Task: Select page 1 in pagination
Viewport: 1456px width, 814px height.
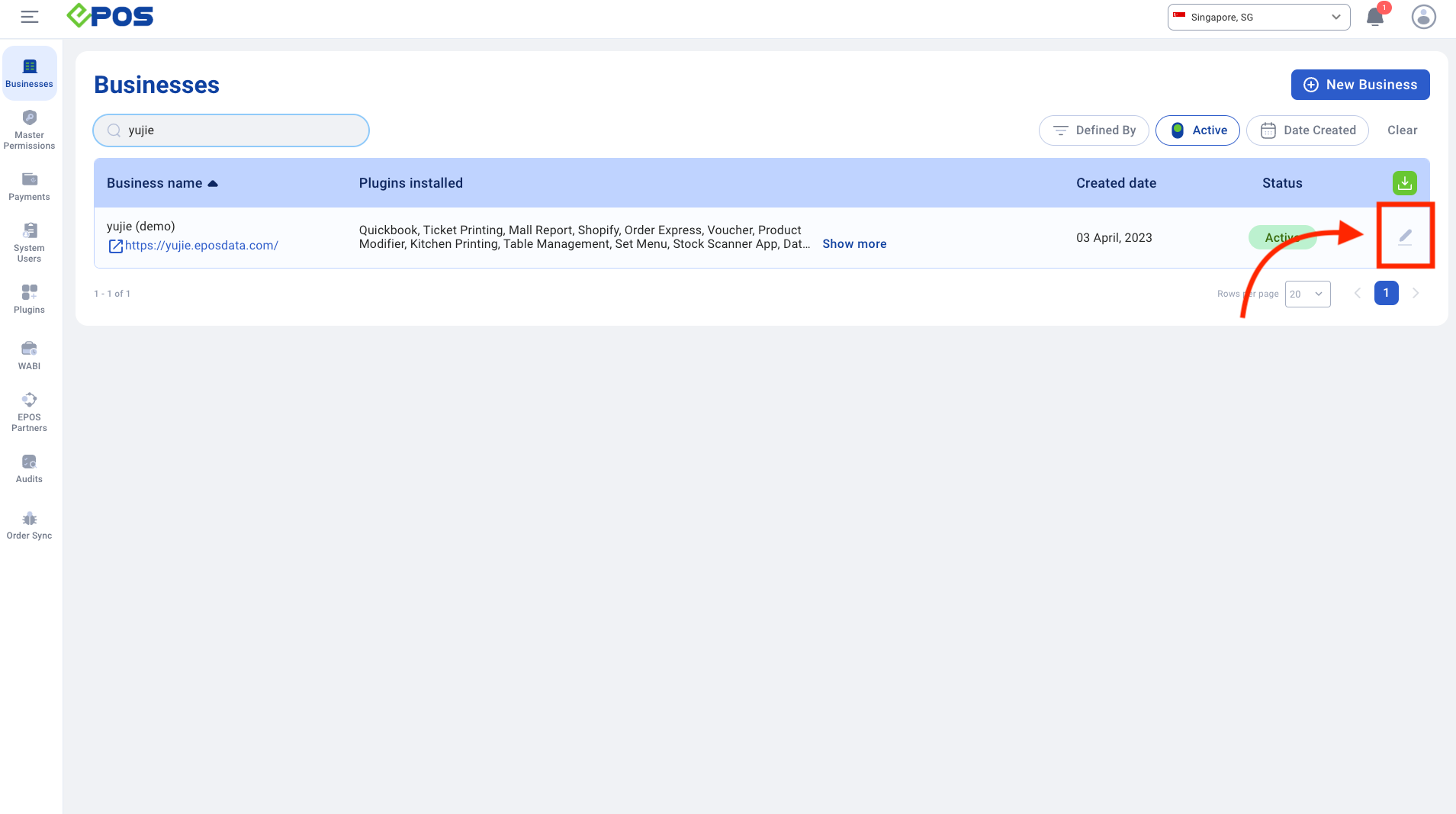Action: (x=1386, y=293)
